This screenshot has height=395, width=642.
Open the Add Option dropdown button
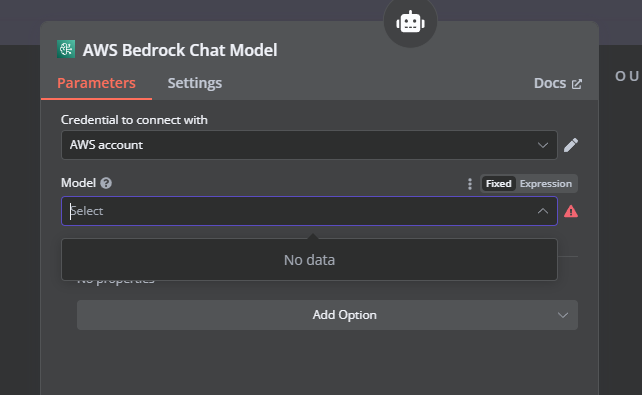pos(328,315)
